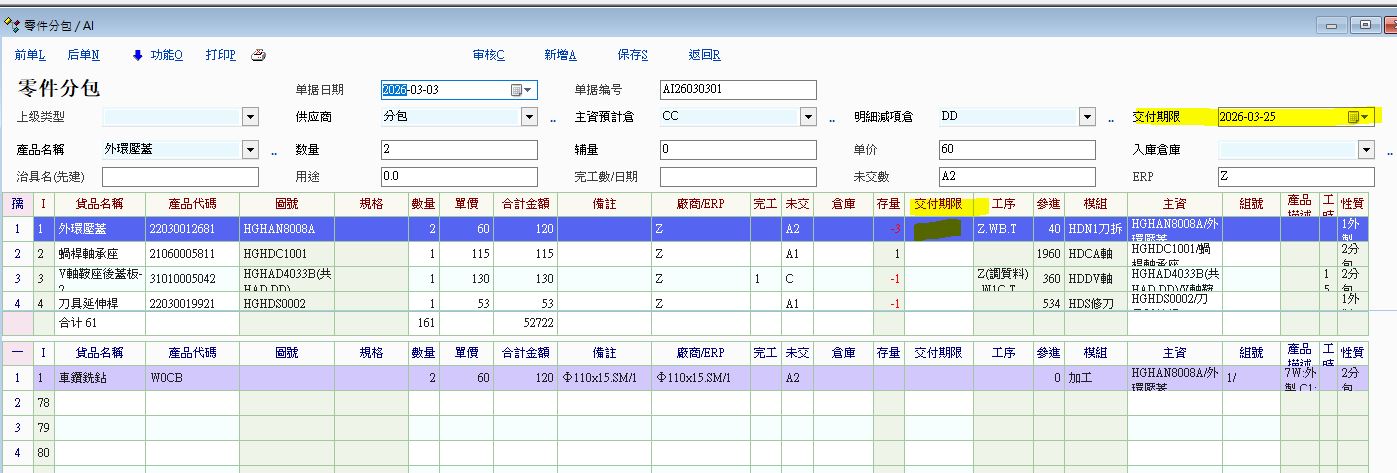
Task: Click 保存 to save the record
Action: [633, 55]
